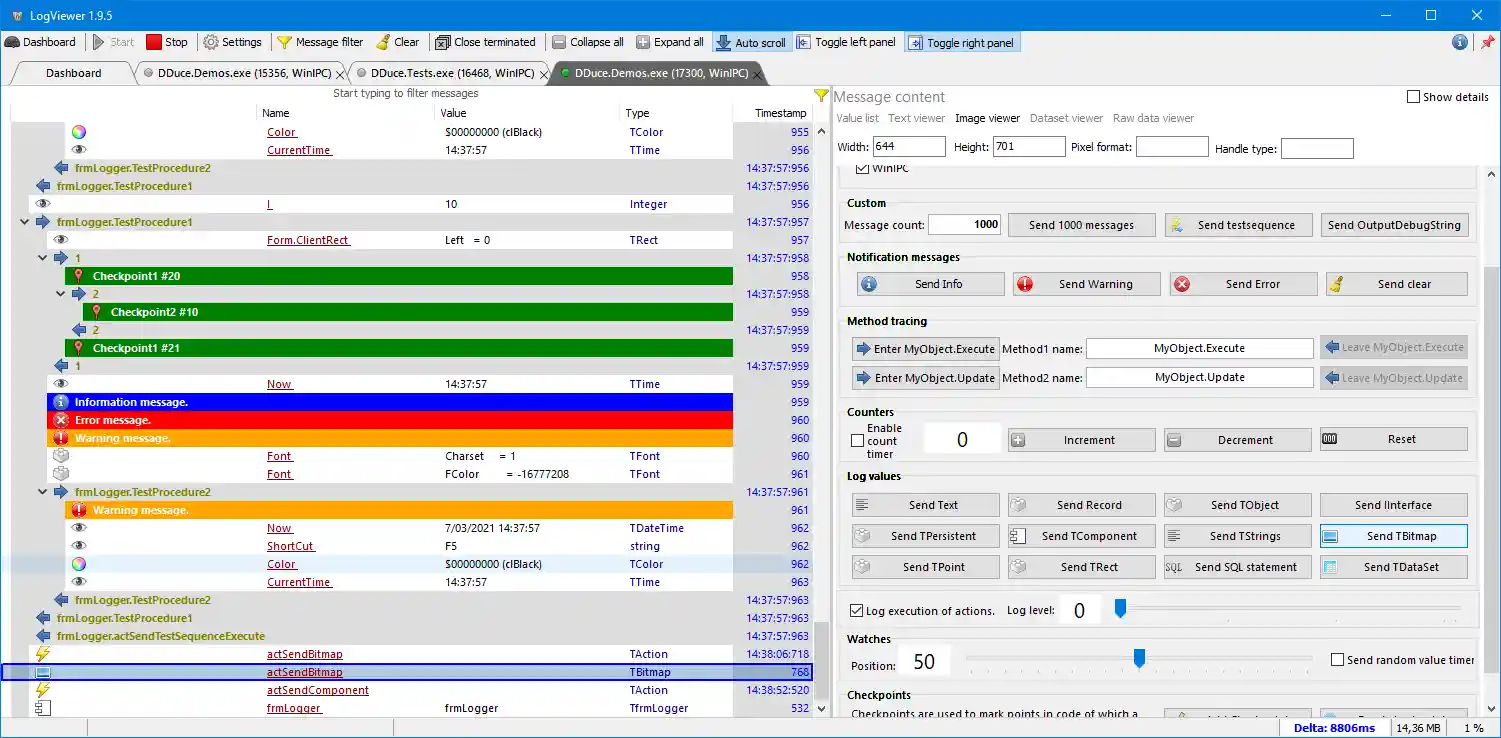
Task: Open the Text viewer in Message content
Action: 916,118
